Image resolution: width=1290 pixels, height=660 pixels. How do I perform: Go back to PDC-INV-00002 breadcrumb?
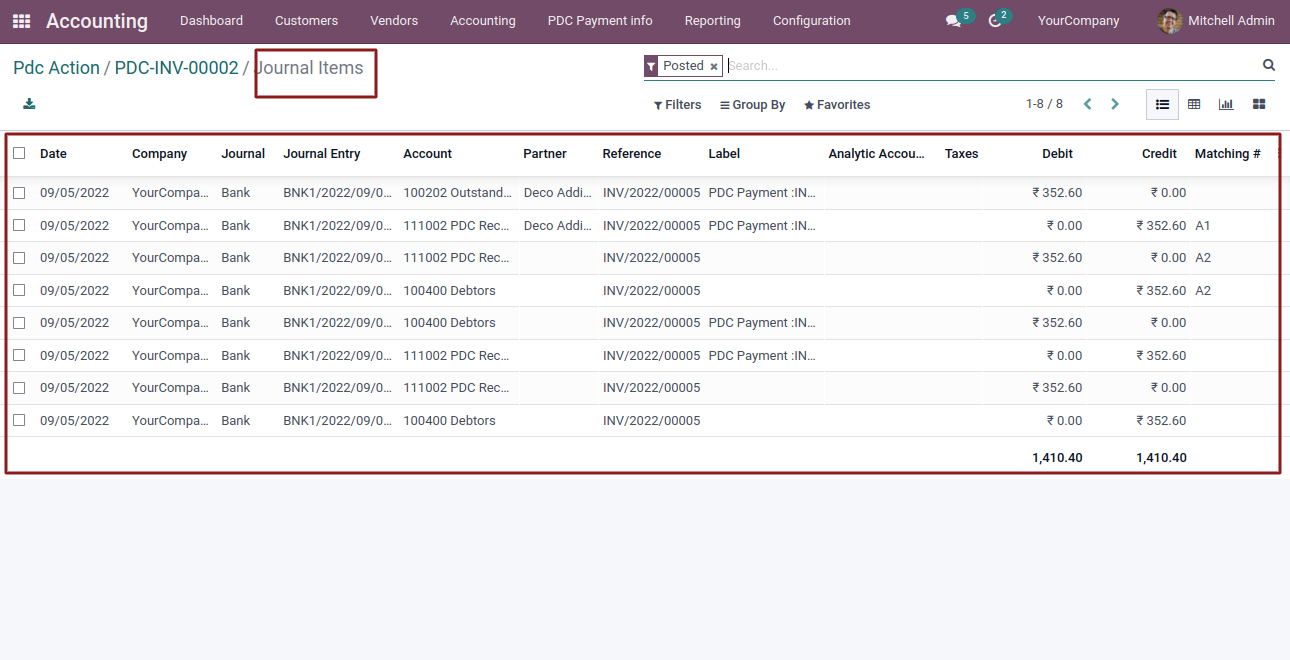pos(176,68)
